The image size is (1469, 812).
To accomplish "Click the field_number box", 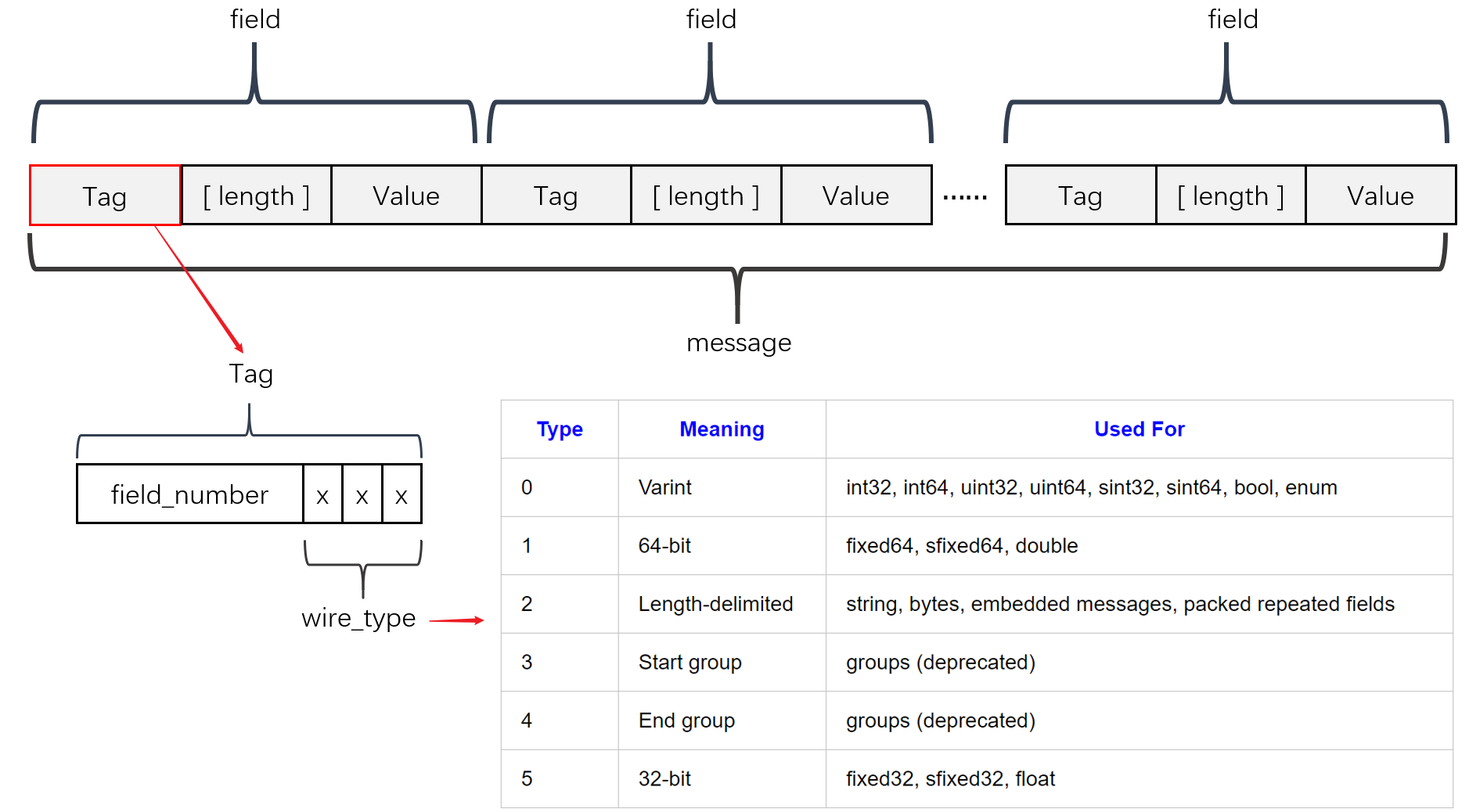I will click(x=189, y=494).
